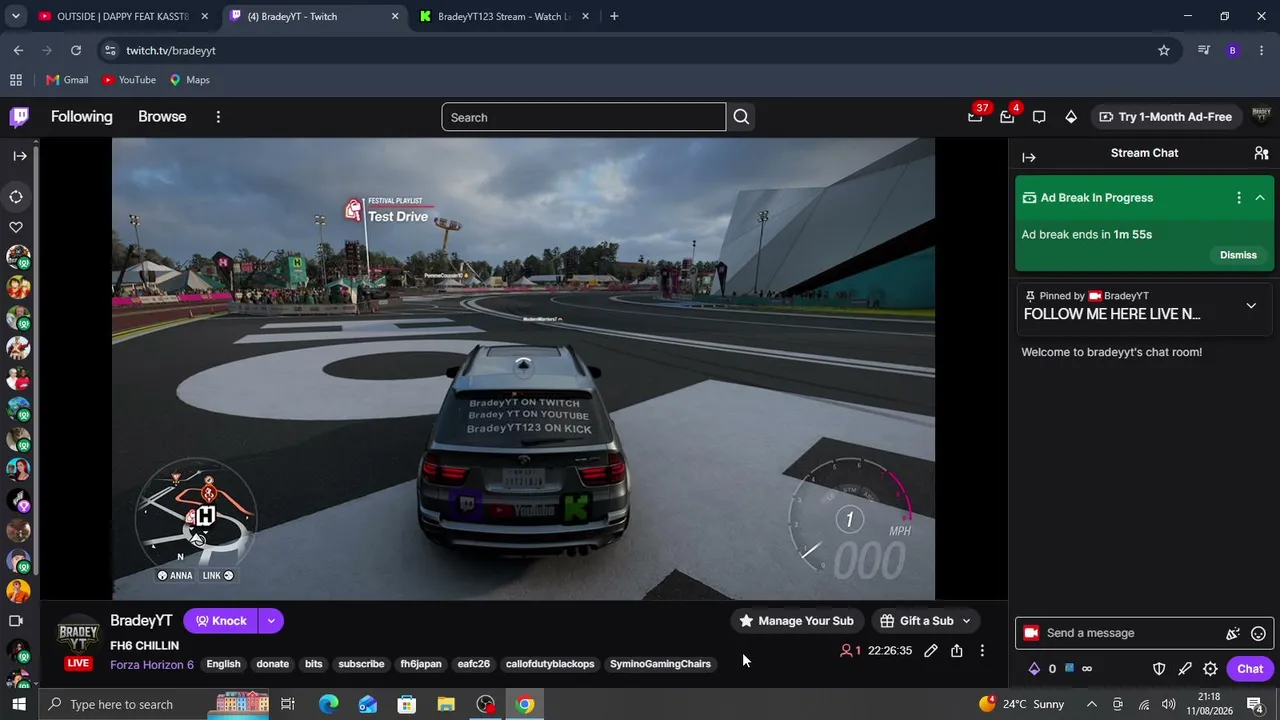Image resolution: width=1280 pixels, height=720 pixels.
Task: Show hidden system tray icons
Action: 1092,704
